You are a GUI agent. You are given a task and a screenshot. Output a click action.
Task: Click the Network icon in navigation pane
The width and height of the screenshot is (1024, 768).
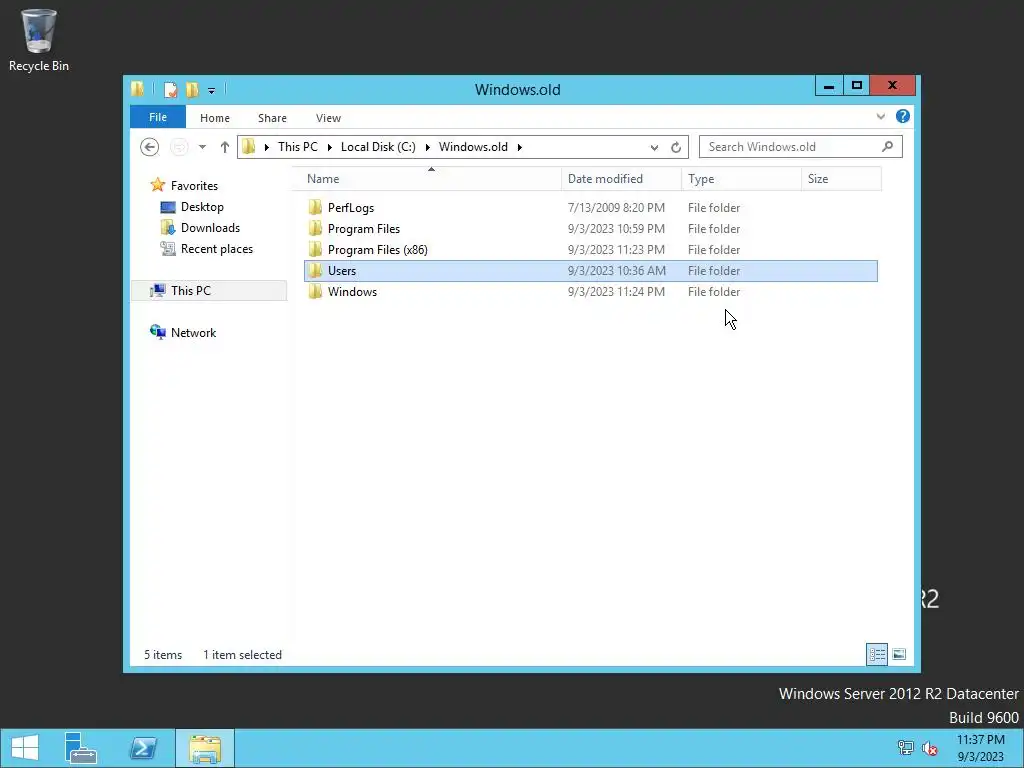[157, 332]
